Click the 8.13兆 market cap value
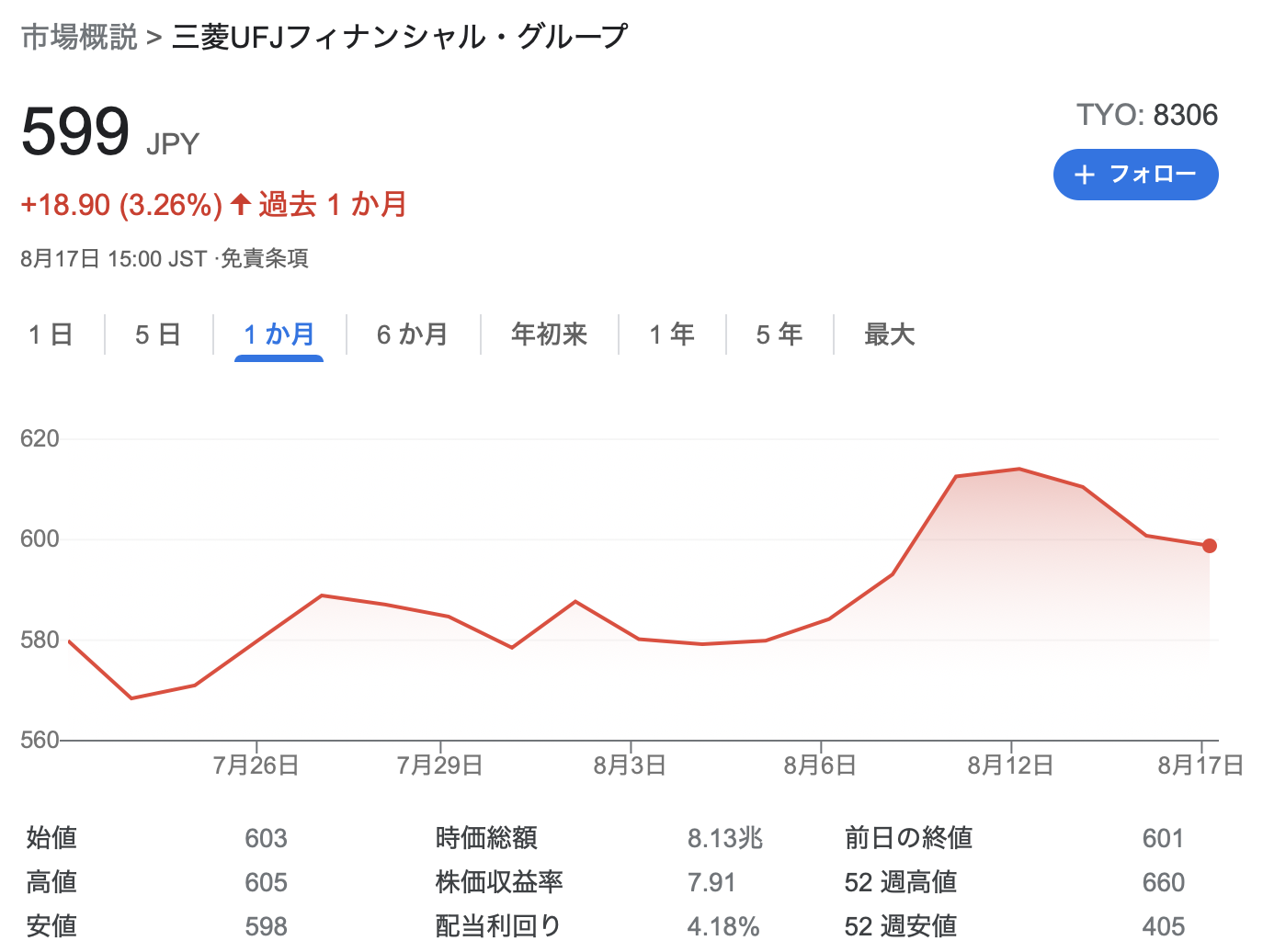 point(725,838)
